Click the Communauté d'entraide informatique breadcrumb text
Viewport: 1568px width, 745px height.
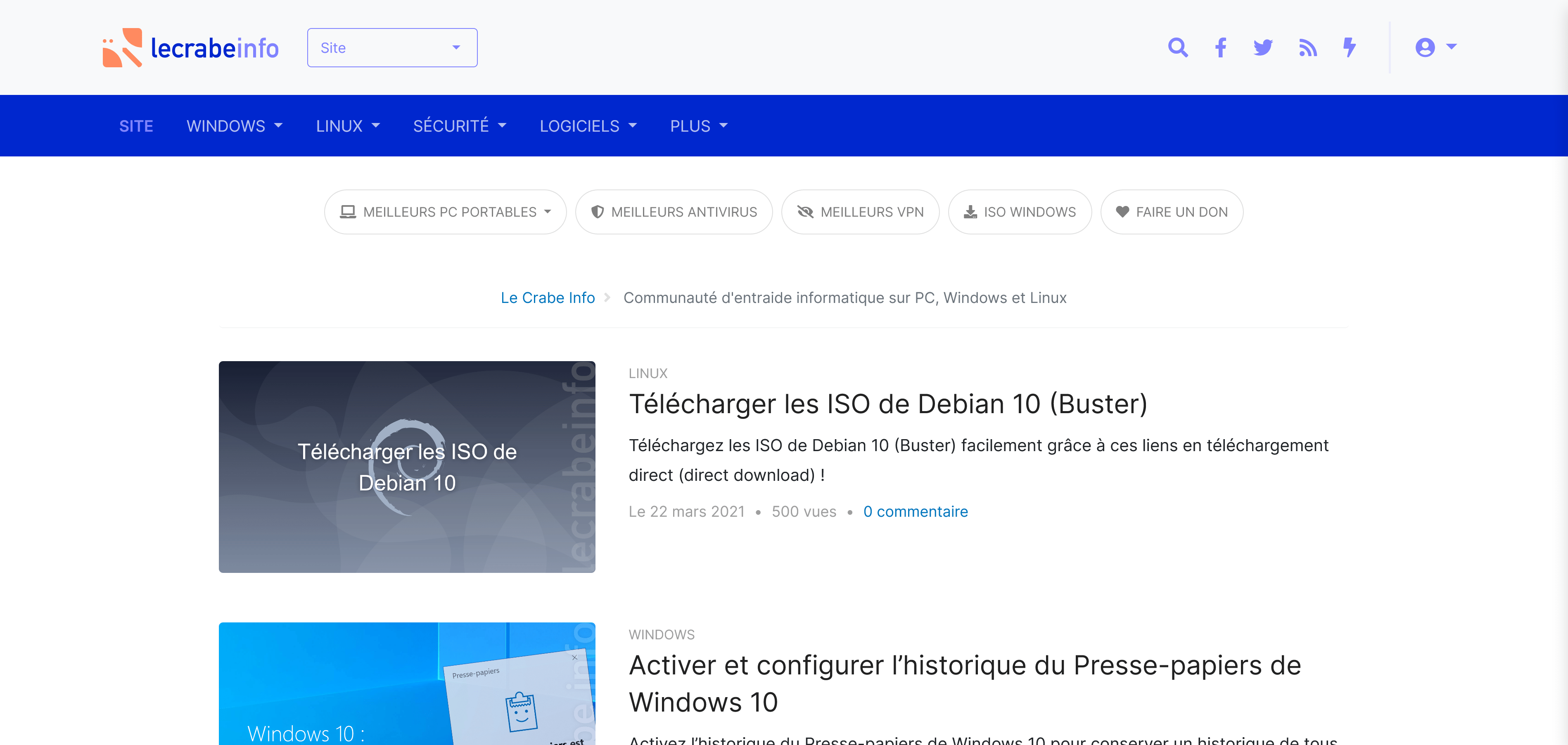tap(845, 298)
